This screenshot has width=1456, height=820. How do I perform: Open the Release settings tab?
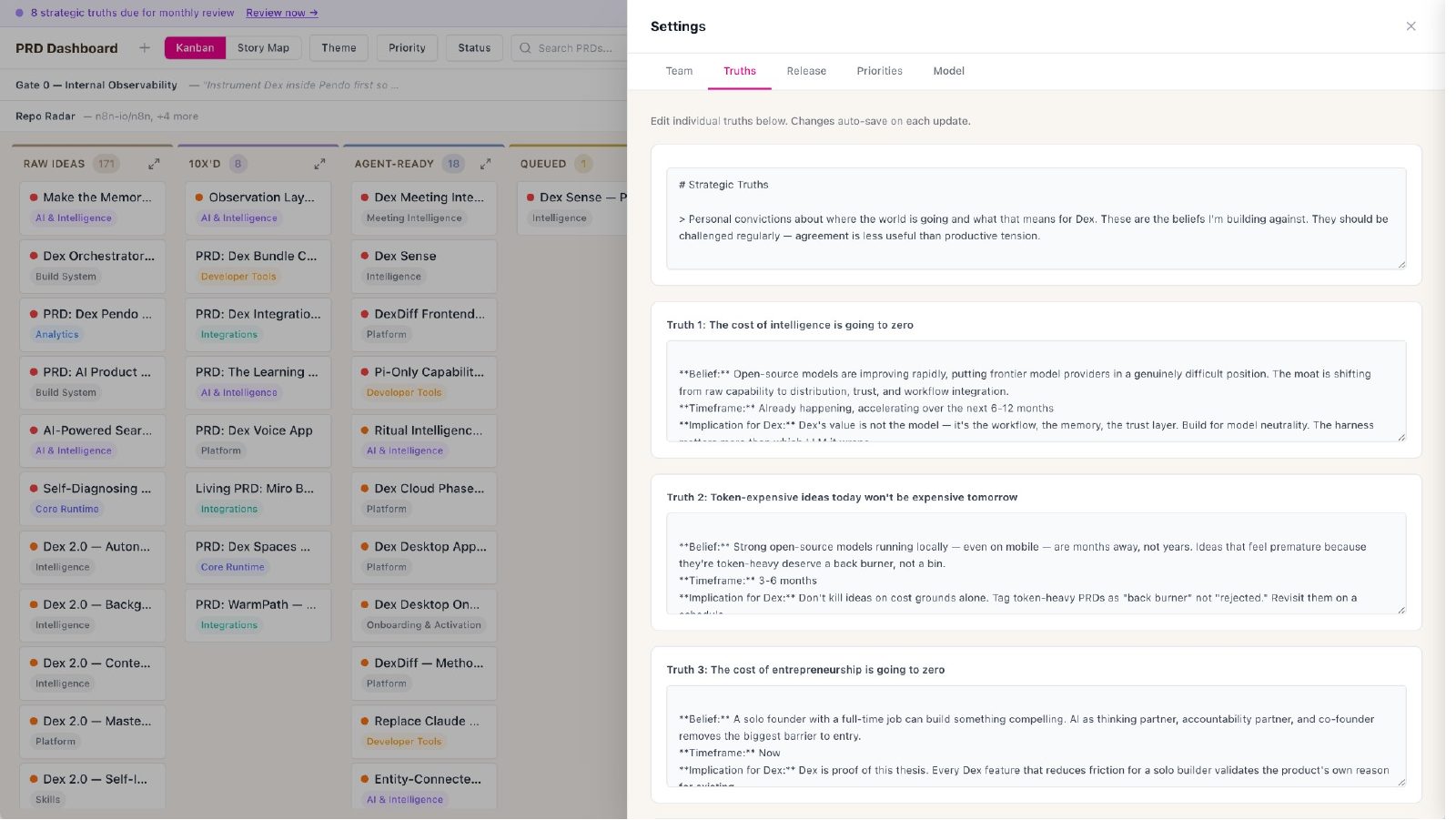(806, 71)
